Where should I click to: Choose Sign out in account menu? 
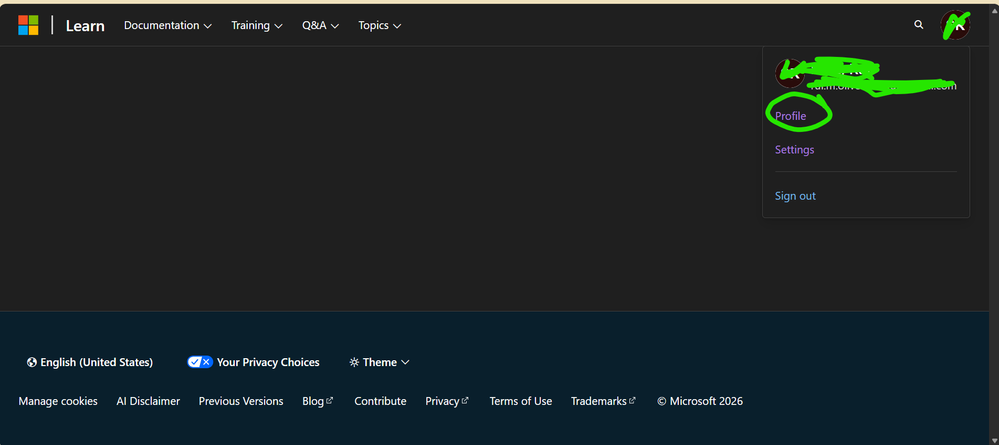click(795, 196)
